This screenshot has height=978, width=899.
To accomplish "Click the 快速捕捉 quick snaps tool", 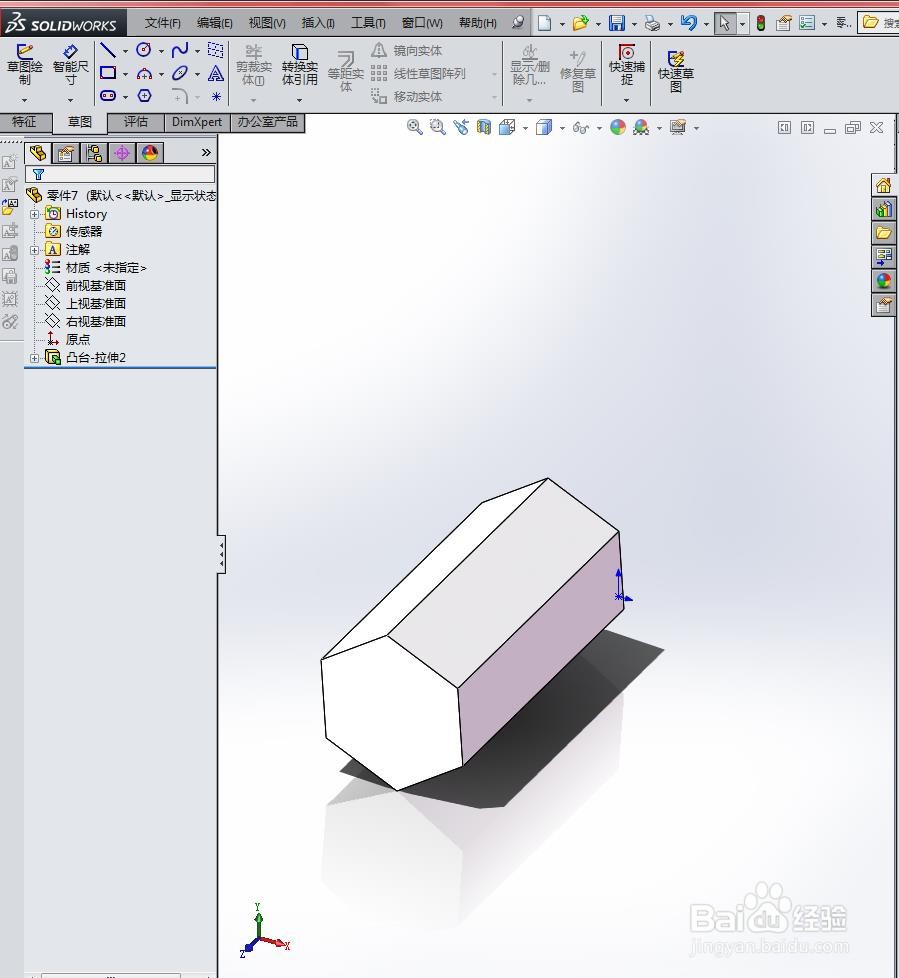I will (626, 65).
